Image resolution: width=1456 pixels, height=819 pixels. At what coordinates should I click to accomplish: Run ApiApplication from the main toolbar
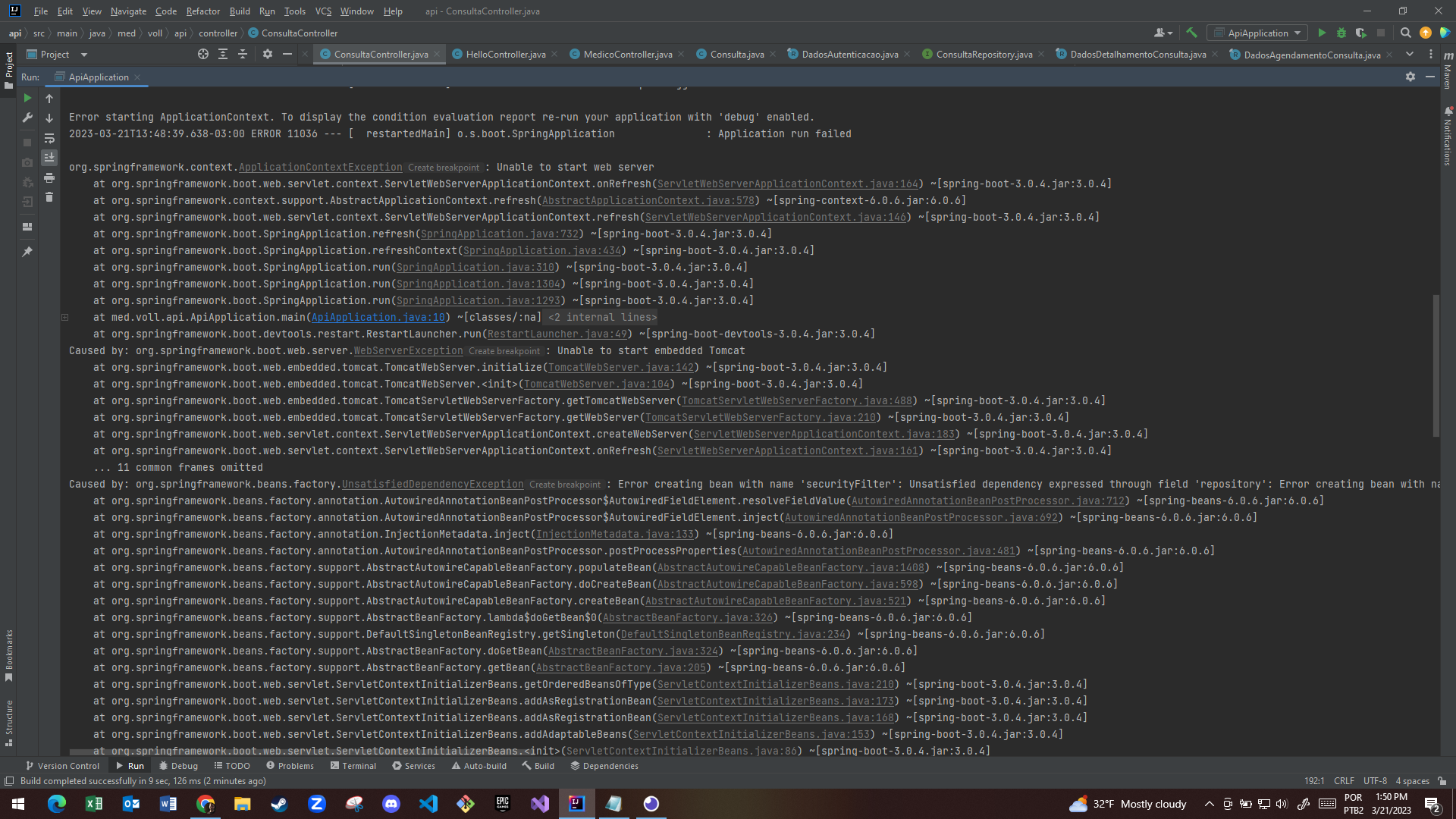point(1322,33)
